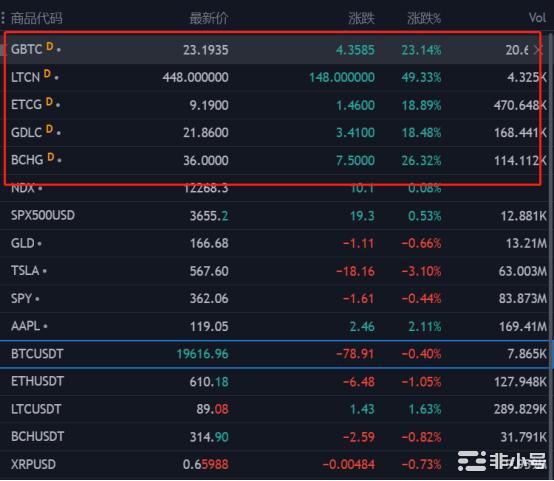Click the D badge next to BCHG
The height and width of the screenshot is (481, 554).
[x=51, y=157]
